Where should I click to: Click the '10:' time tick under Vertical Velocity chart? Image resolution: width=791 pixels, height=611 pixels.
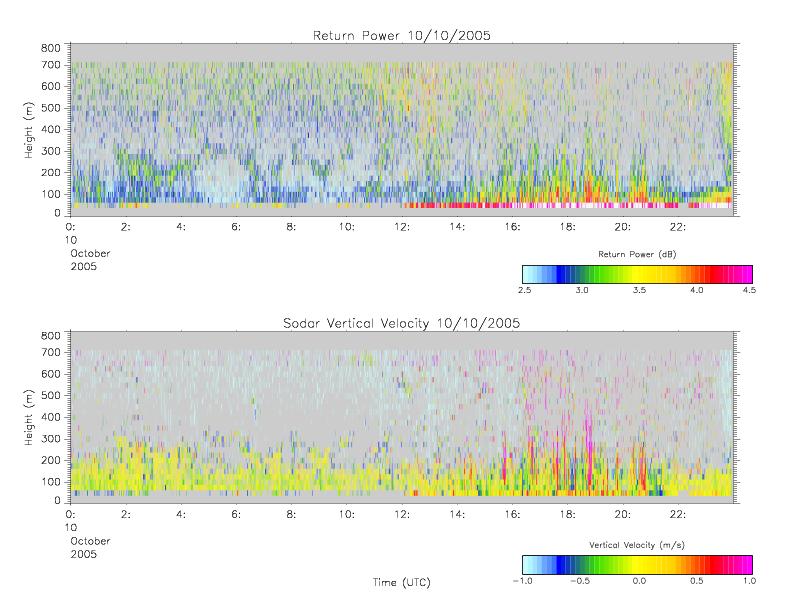coord(347,515)
